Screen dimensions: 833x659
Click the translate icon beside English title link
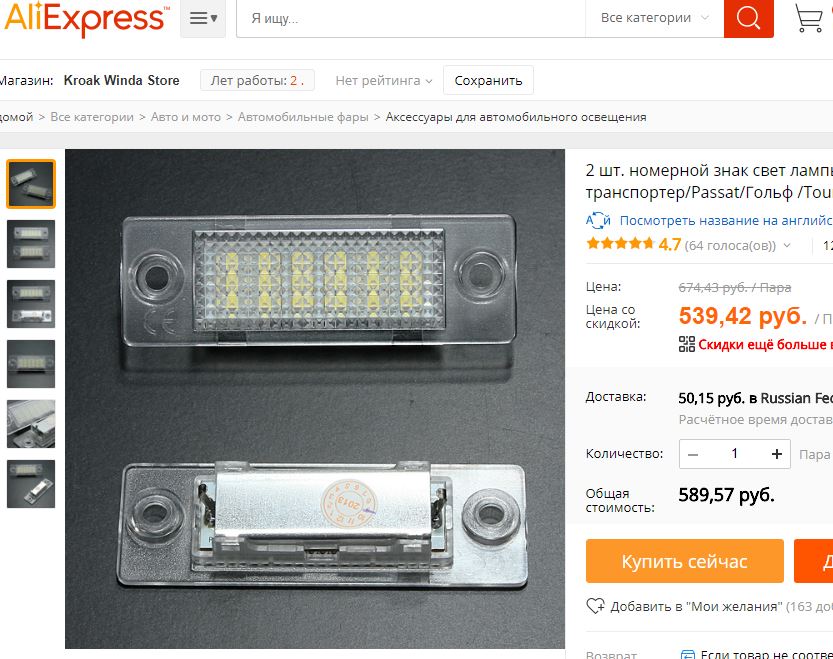[598, 220]
